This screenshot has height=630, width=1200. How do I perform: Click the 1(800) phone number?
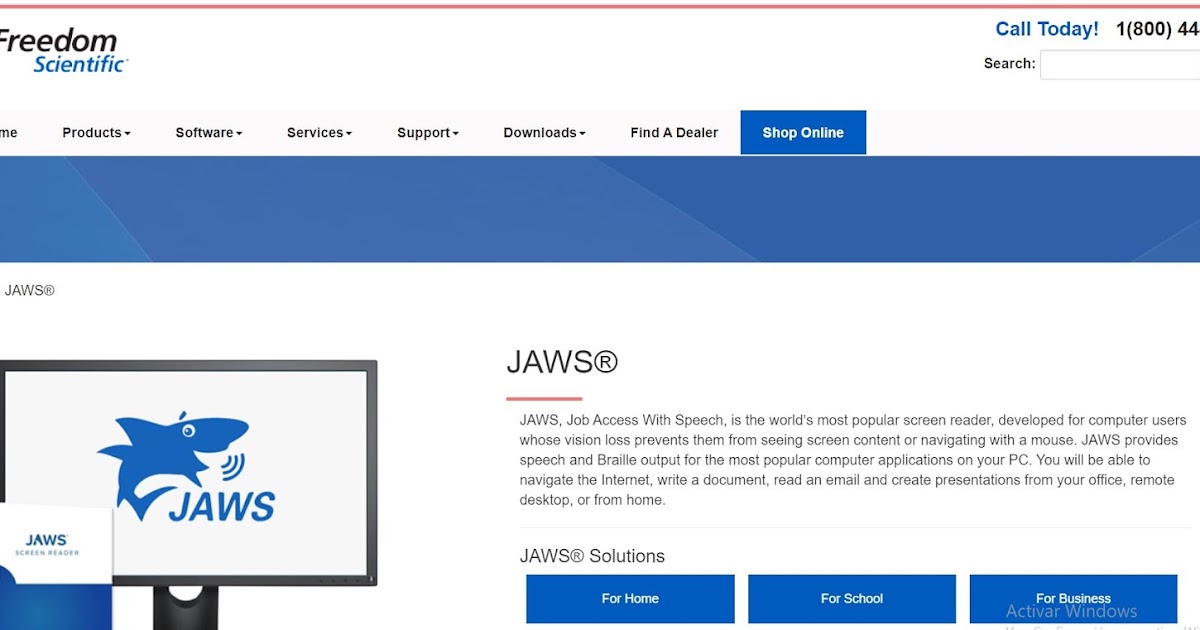(1160, 29)
